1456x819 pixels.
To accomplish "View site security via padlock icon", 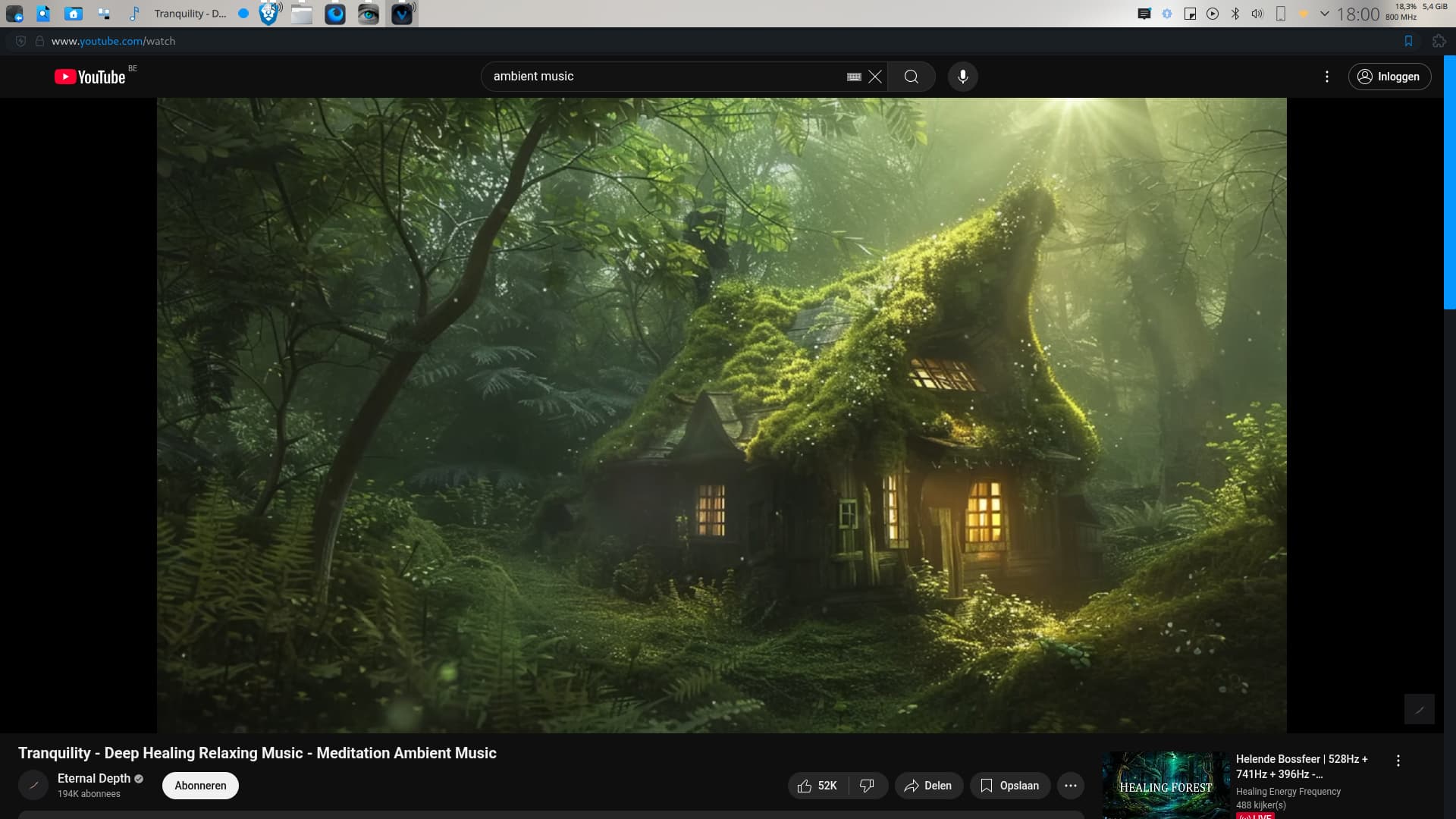I will [x=39, y=41].
